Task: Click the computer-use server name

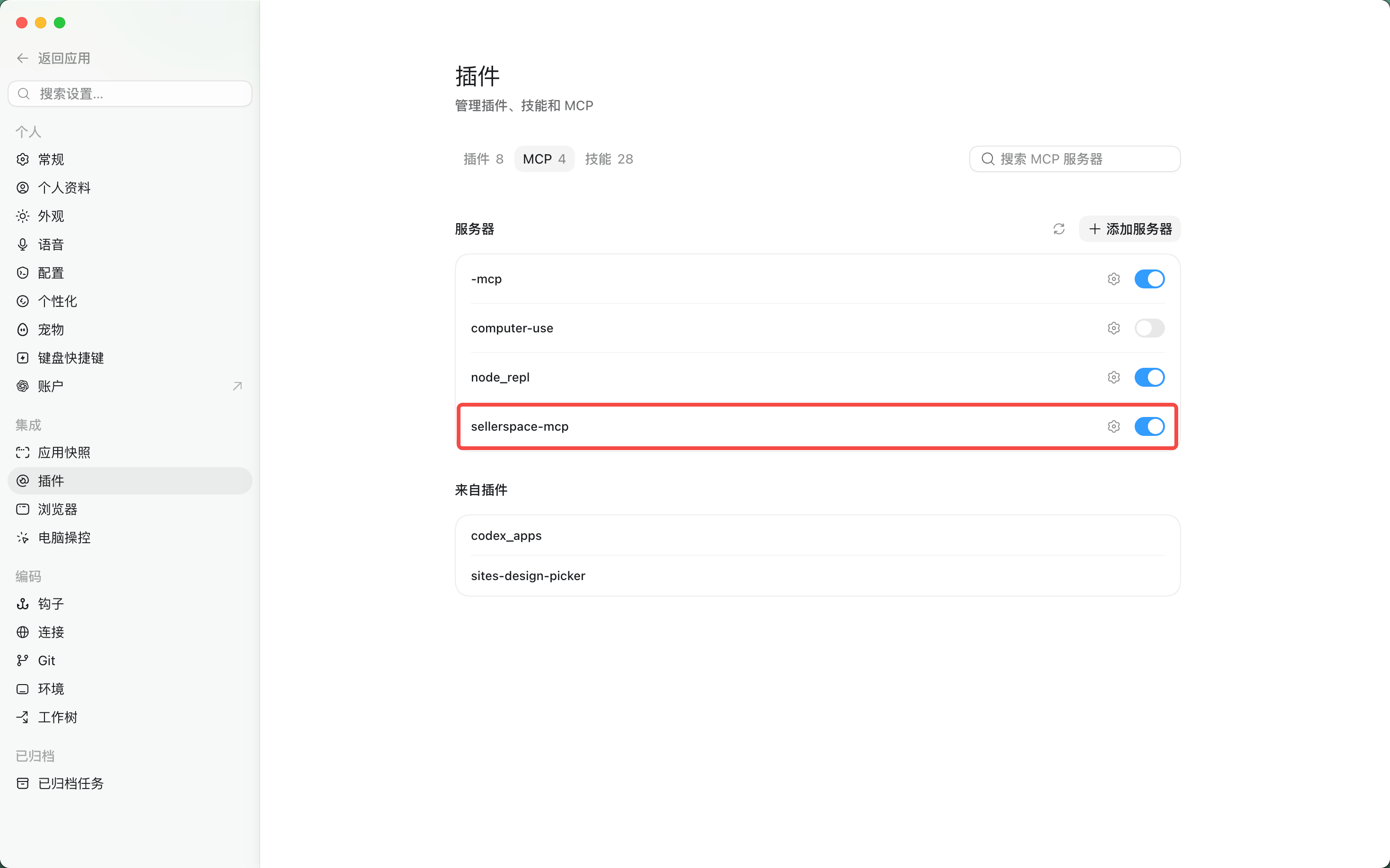Action: 512,329
